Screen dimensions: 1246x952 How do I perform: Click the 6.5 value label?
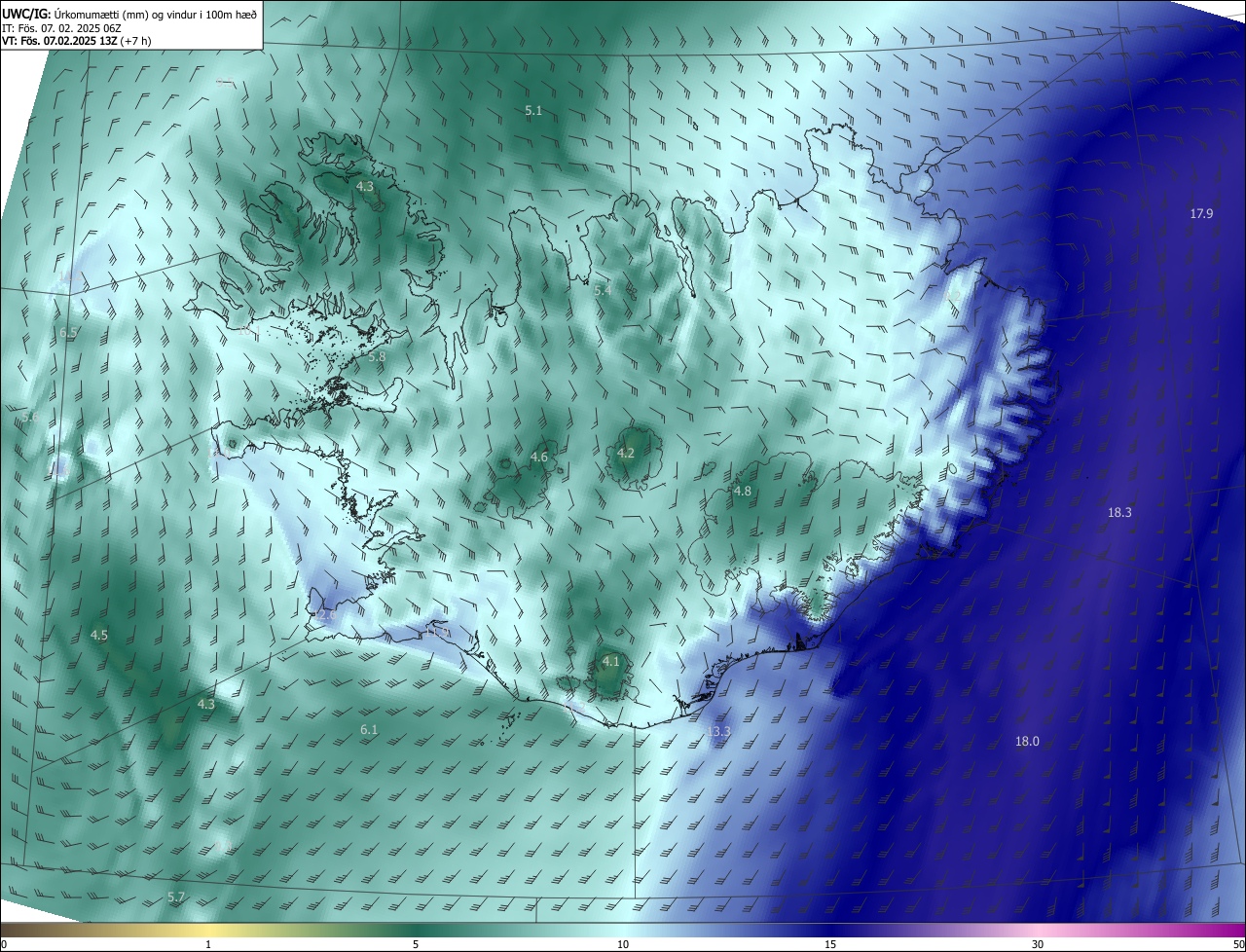(68, 333)
